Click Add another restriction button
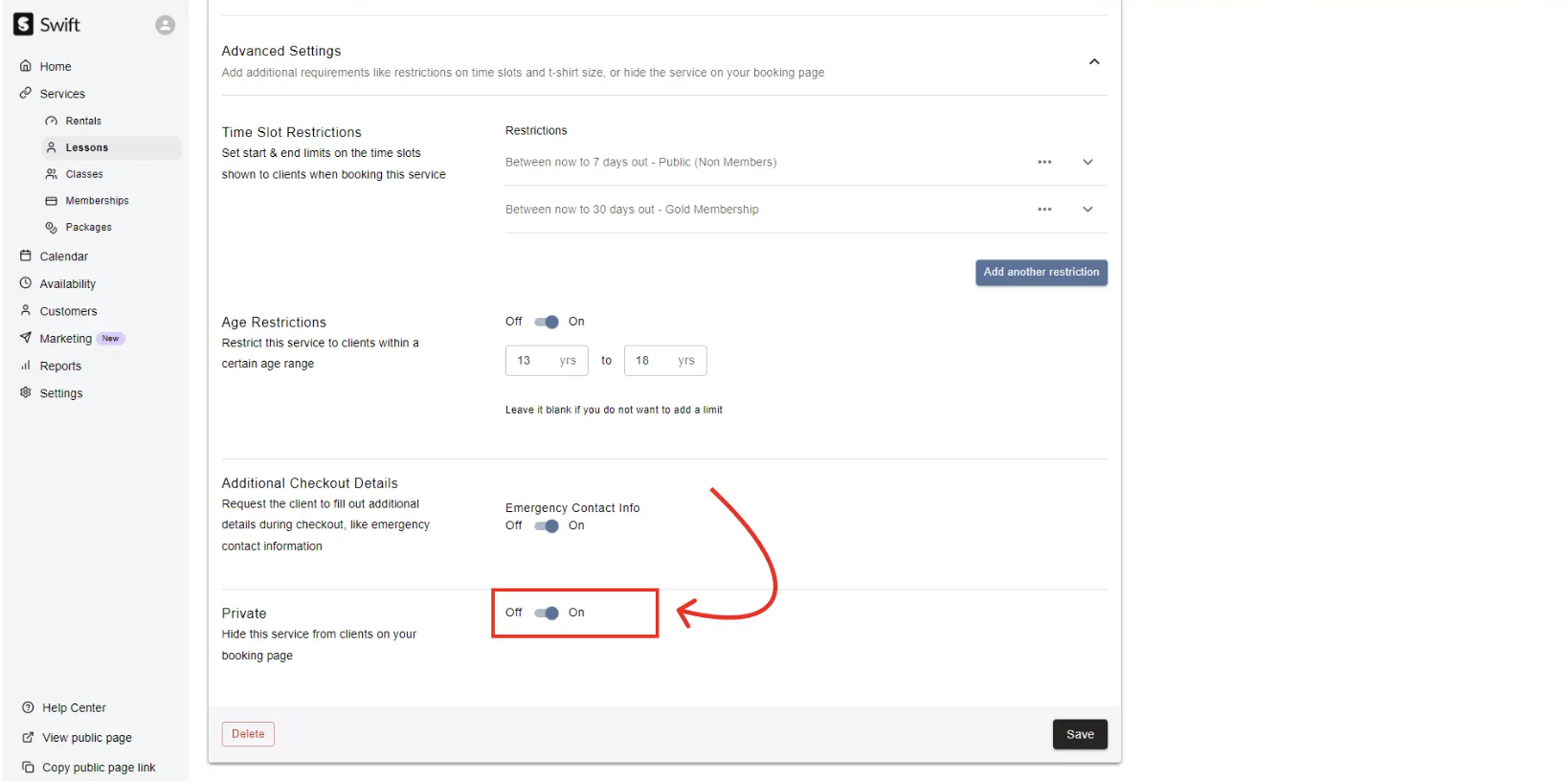 point(1042,273)
